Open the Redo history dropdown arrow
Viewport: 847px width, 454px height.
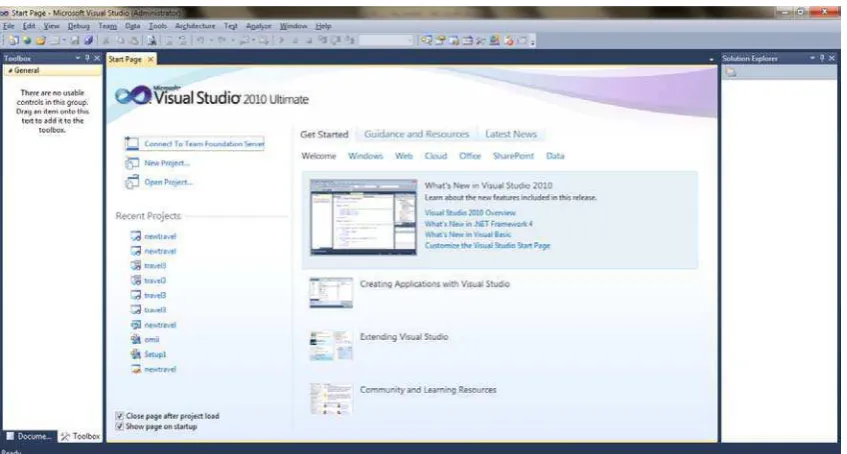233,41
